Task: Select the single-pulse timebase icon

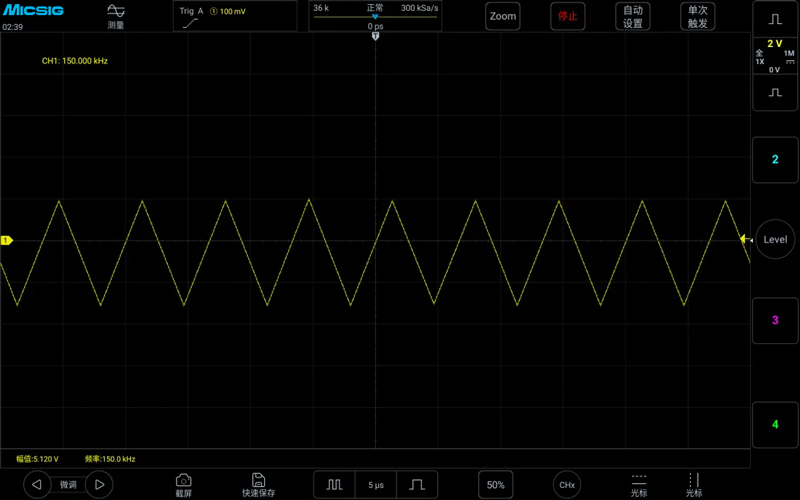Action: point(417,484)
